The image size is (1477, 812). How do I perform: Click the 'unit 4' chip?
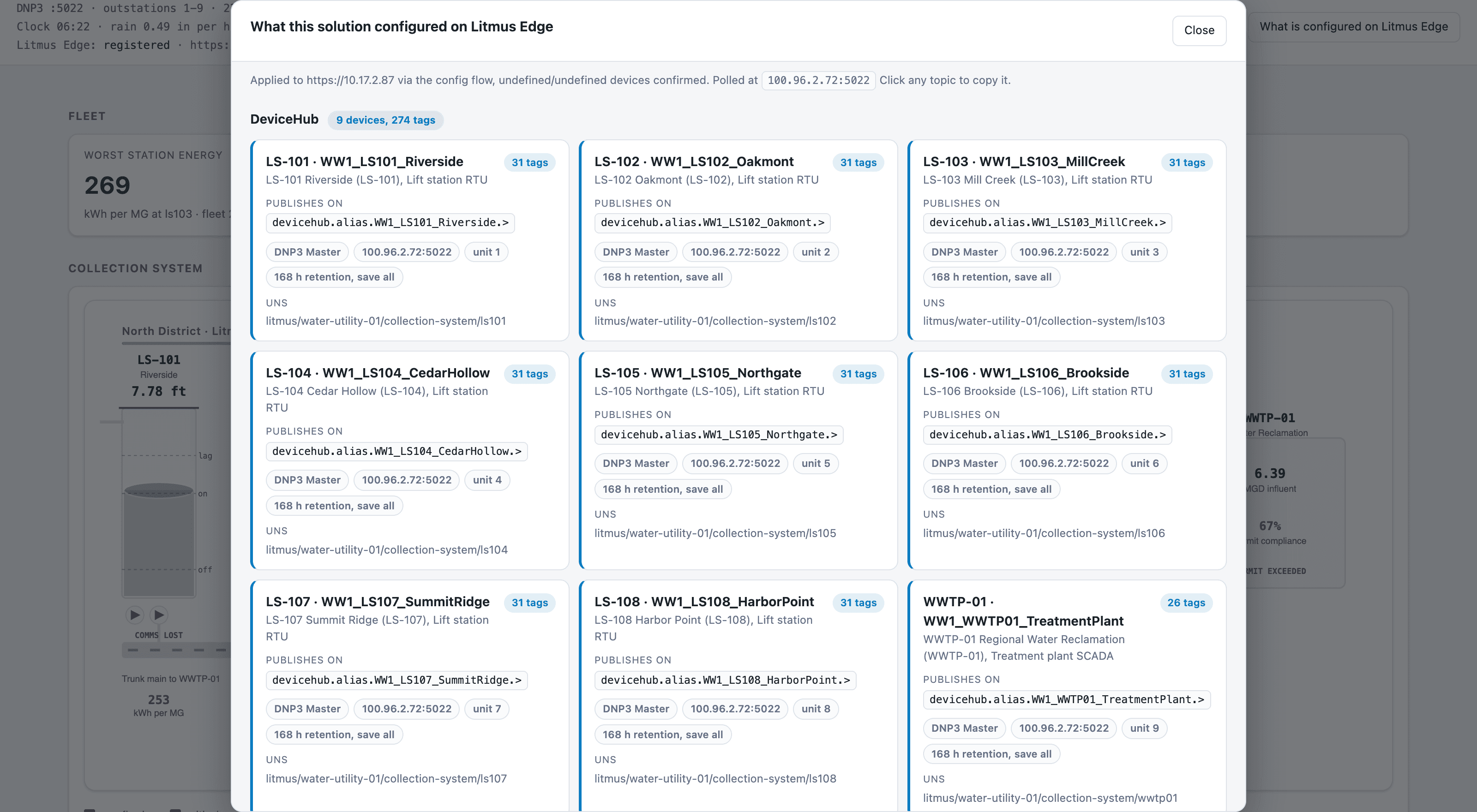point(487,480)
